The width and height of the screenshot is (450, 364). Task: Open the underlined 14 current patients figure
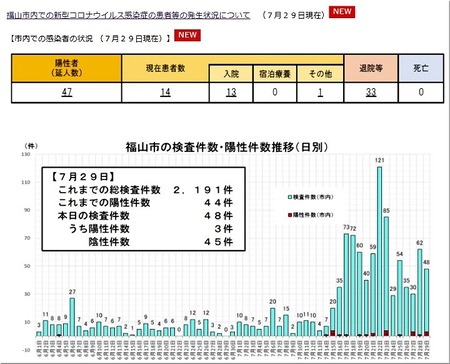point(165,92)
